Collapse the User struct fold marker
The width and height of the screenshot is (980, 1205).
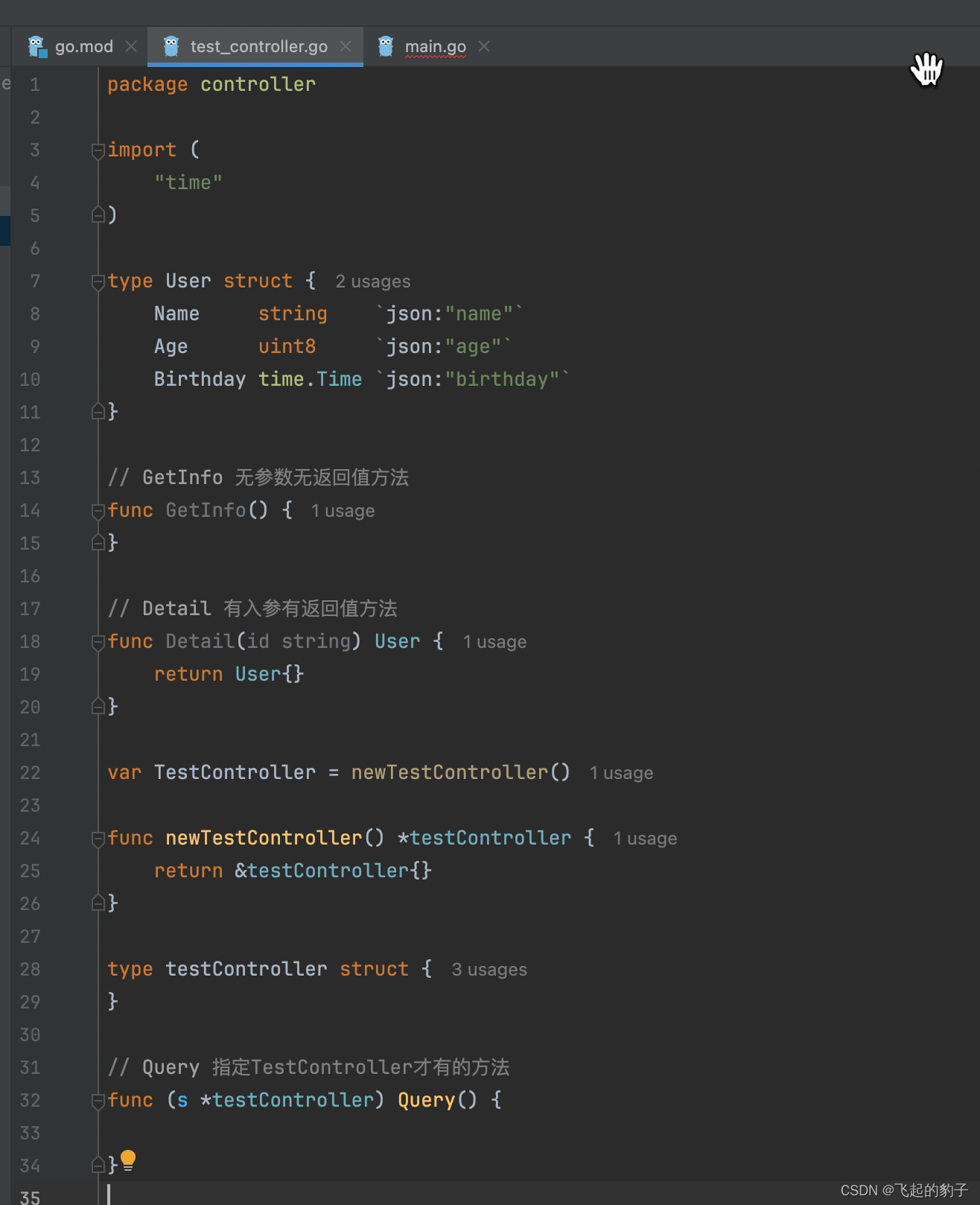(x=98, y=282)
